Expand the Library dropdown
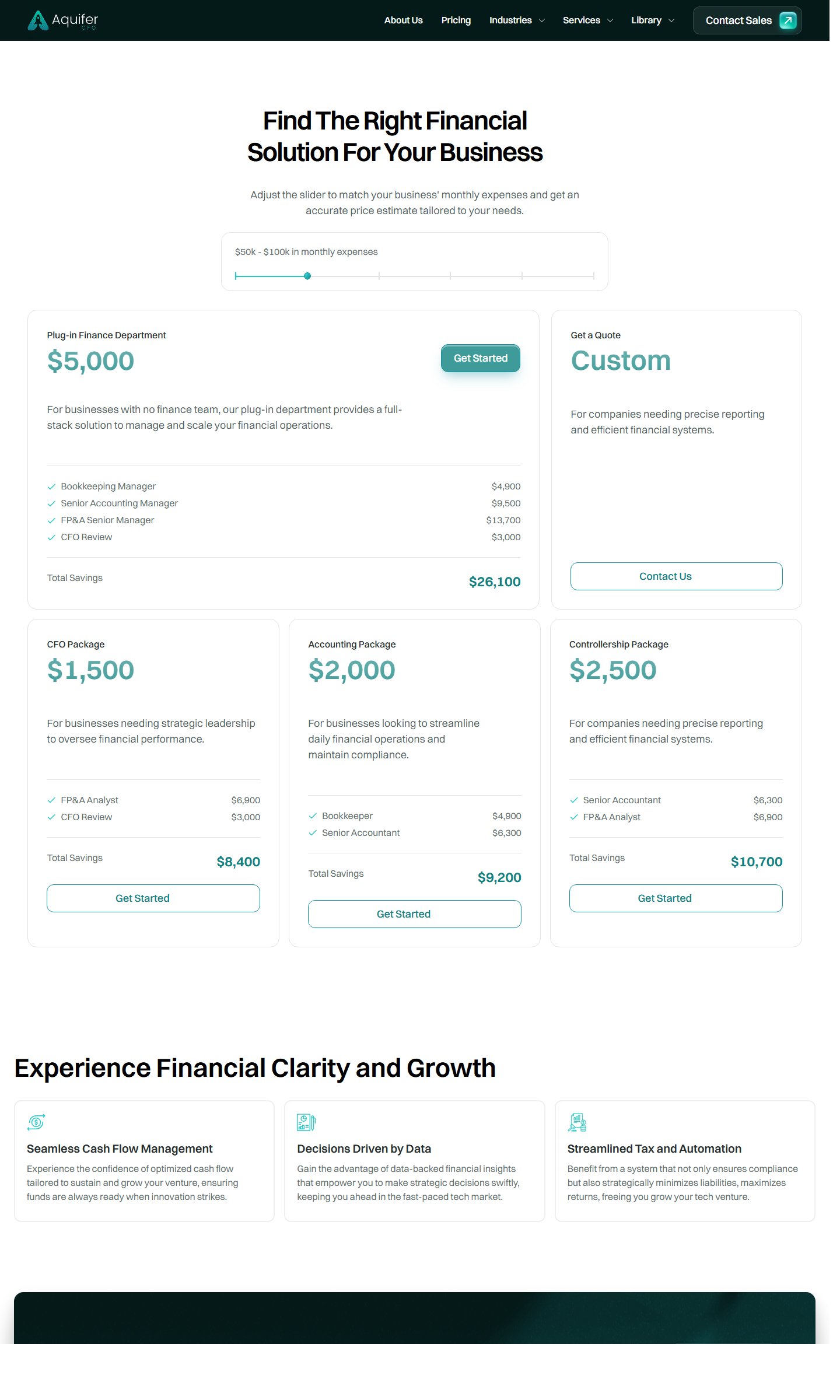Viewport: 840px width, 1400px height. click(x=651, y=20)
